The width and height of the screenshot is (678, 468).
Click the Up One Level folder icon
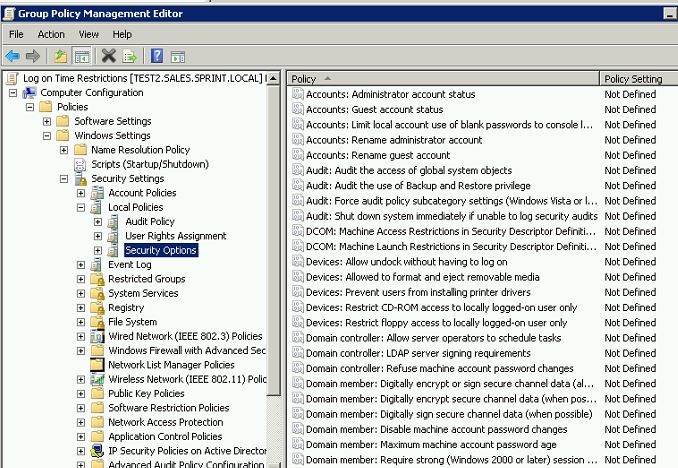(x=61, y=56)
